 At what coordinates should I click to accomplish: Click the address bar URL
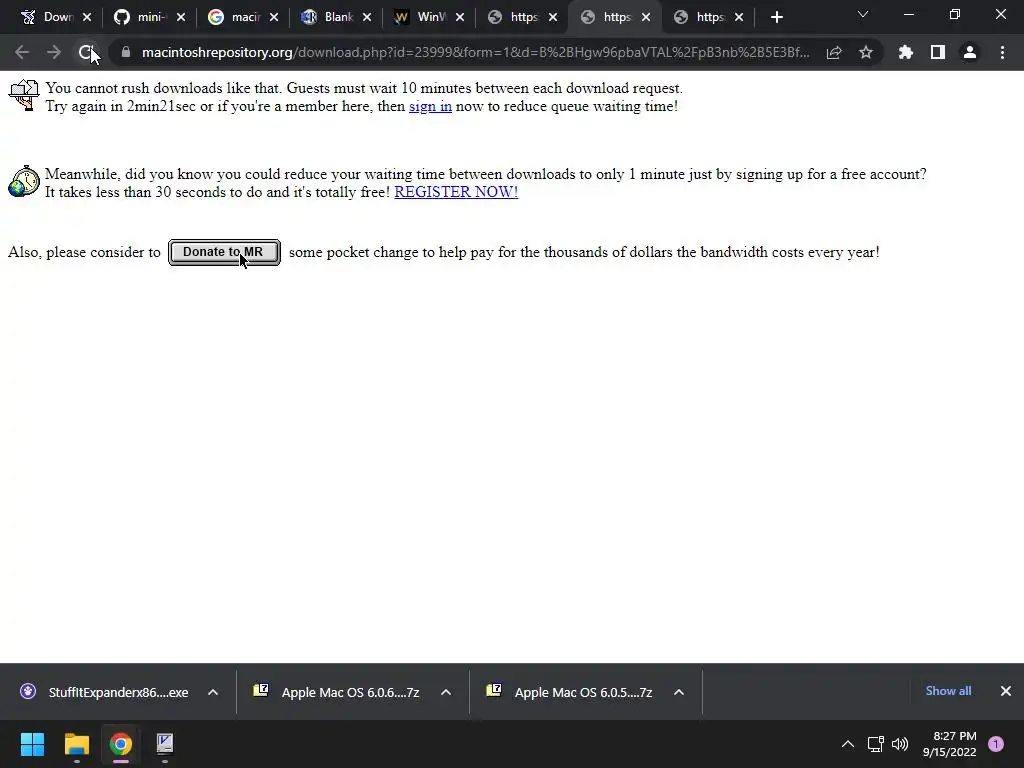point(475,52)
